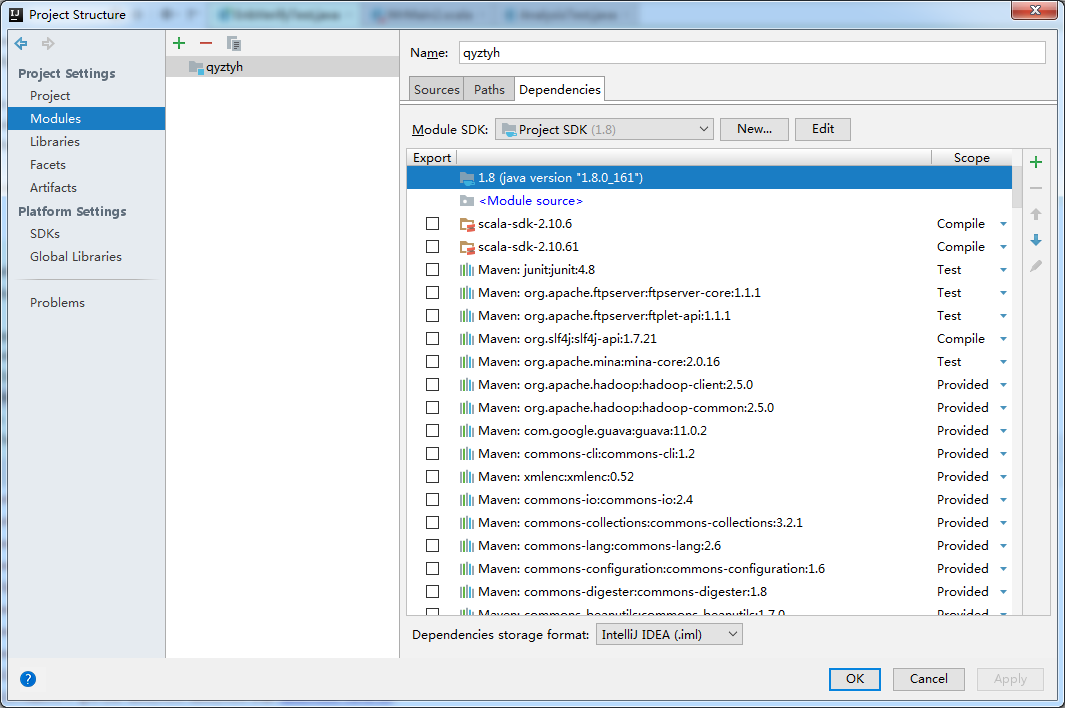1065x708 pixels.
Task: Remove the selected module with minus icon
Action: click(x=206, y=43)
